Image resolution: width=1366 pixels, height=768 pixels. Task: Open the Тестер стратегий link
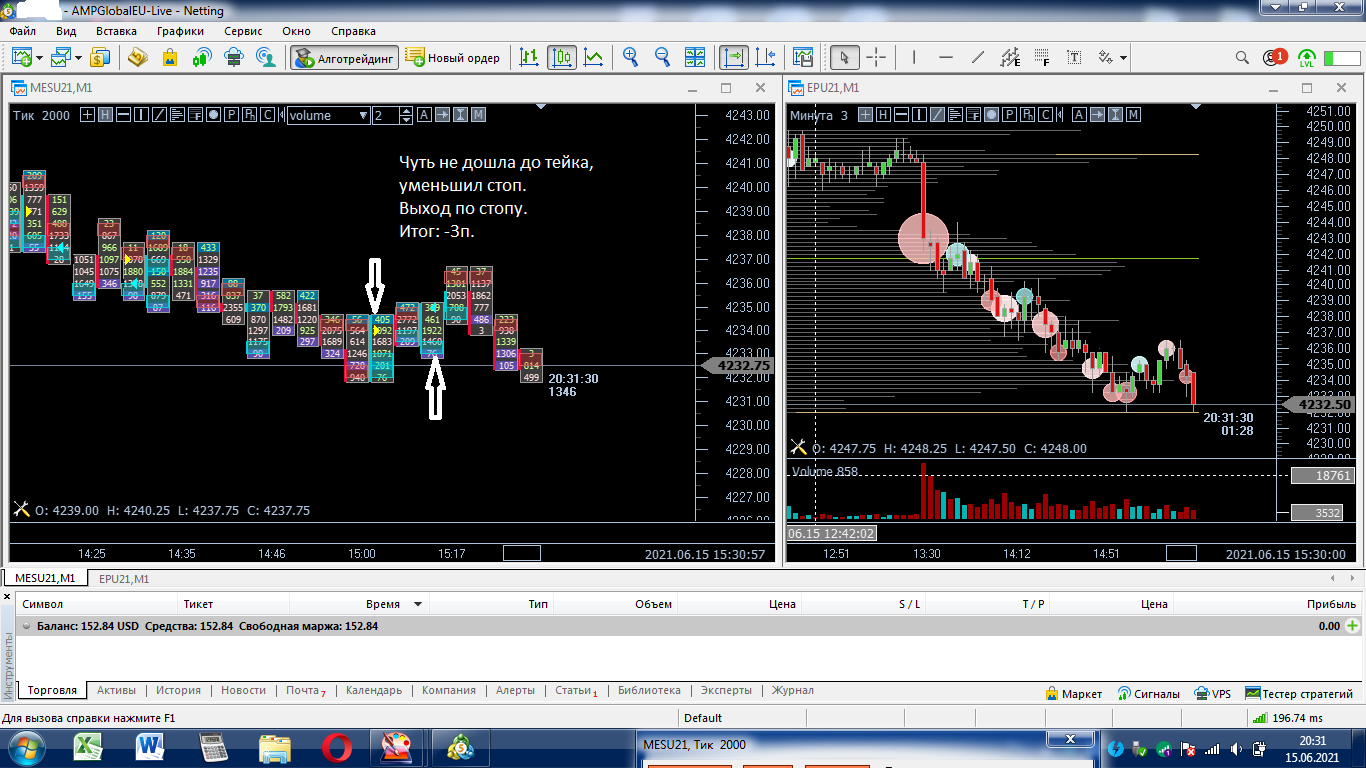click(x=1299, y=693)
